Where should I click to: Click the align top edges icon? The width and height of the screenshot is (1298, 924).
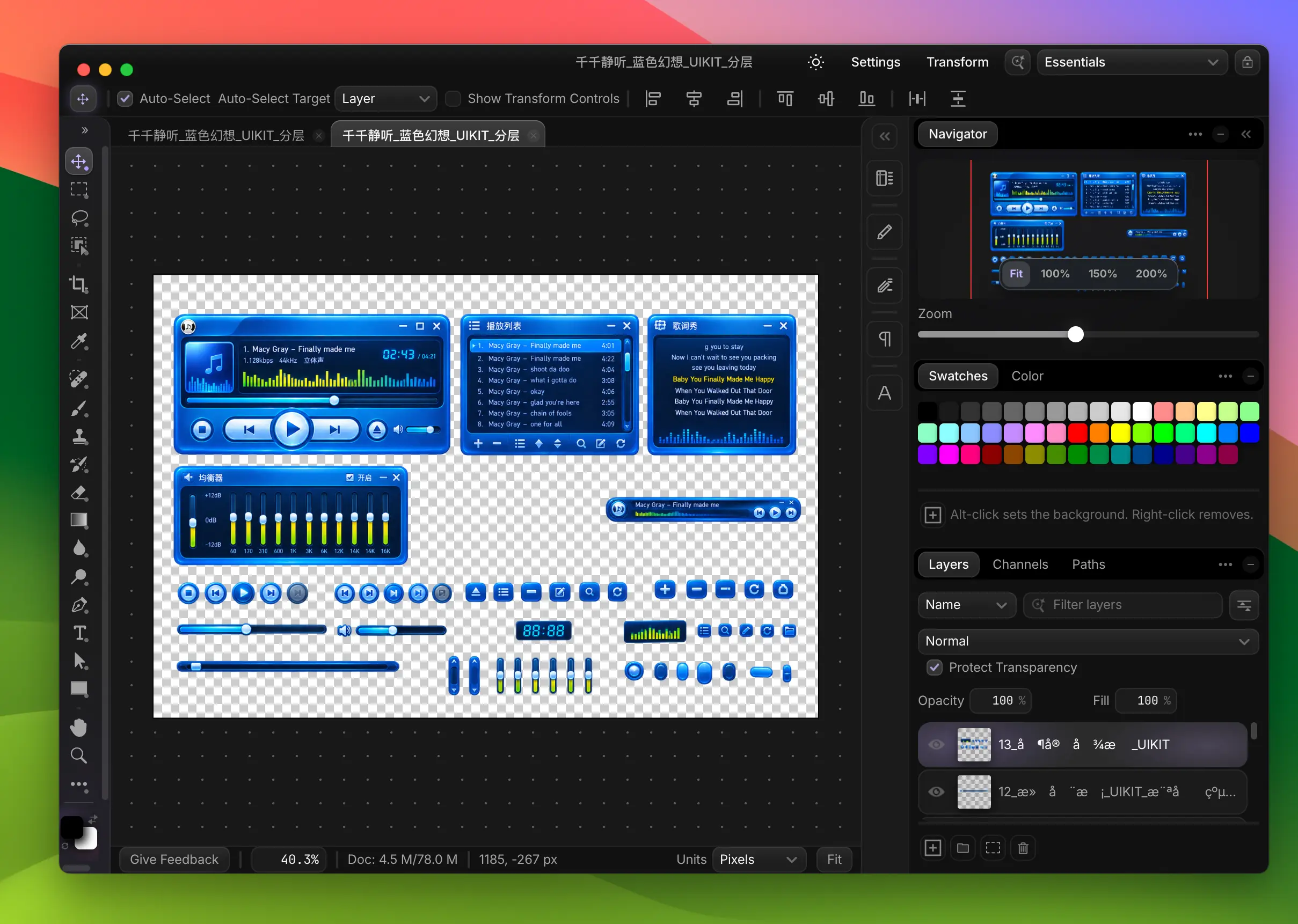coord(785,98)
